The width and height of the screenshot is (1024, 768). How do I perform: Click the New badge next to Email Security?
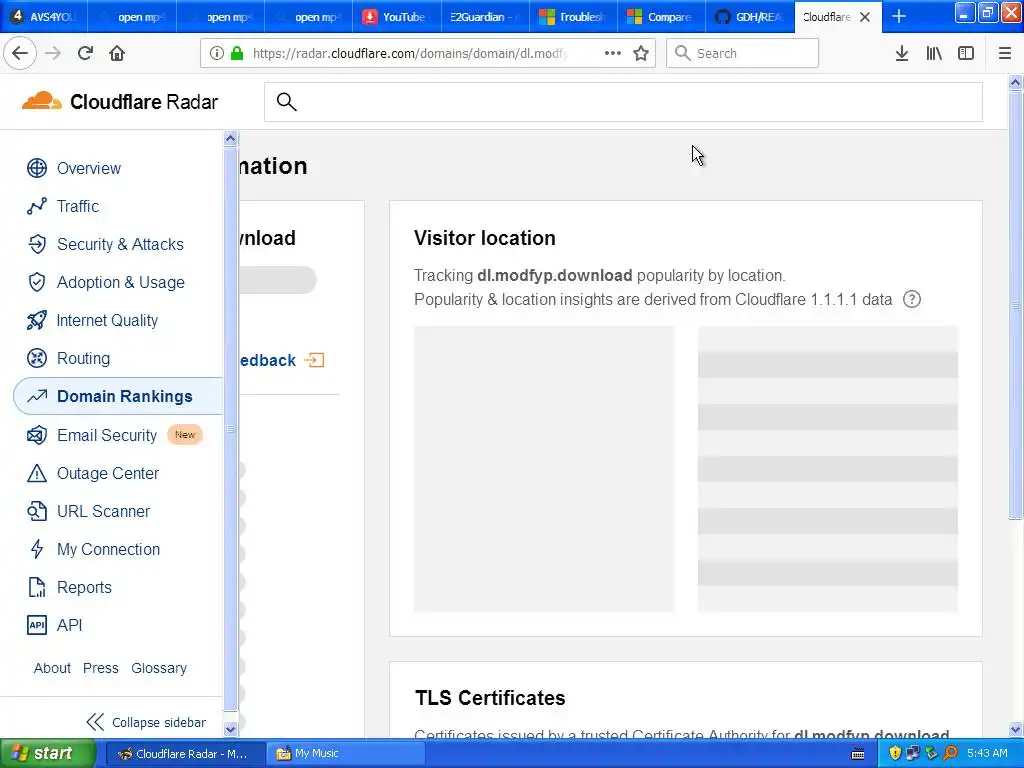(185, 435)
